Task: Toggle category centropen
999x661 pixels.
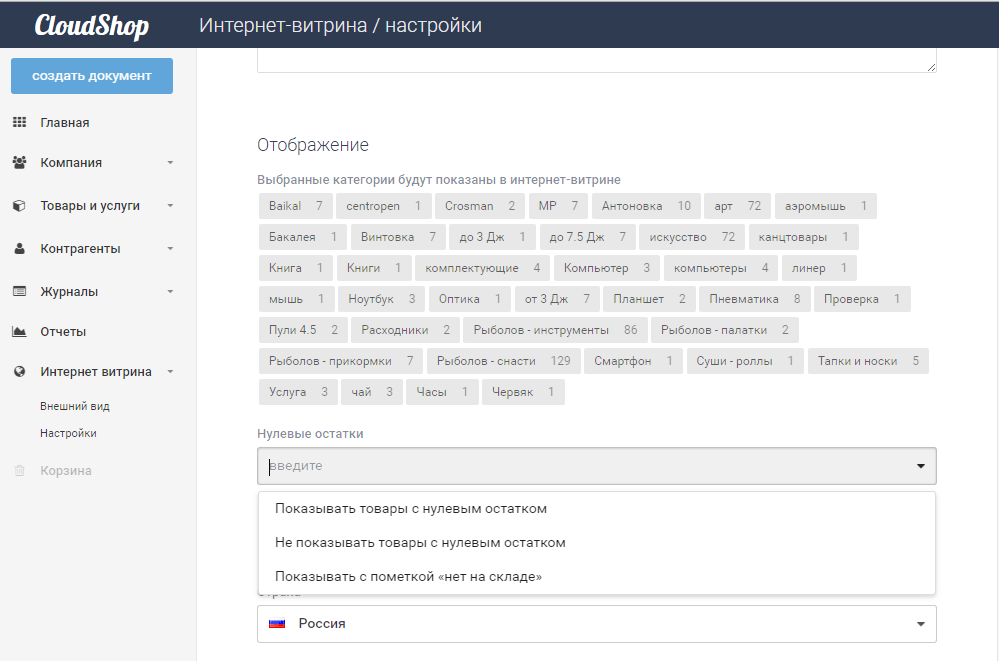Action: [384, 206]
